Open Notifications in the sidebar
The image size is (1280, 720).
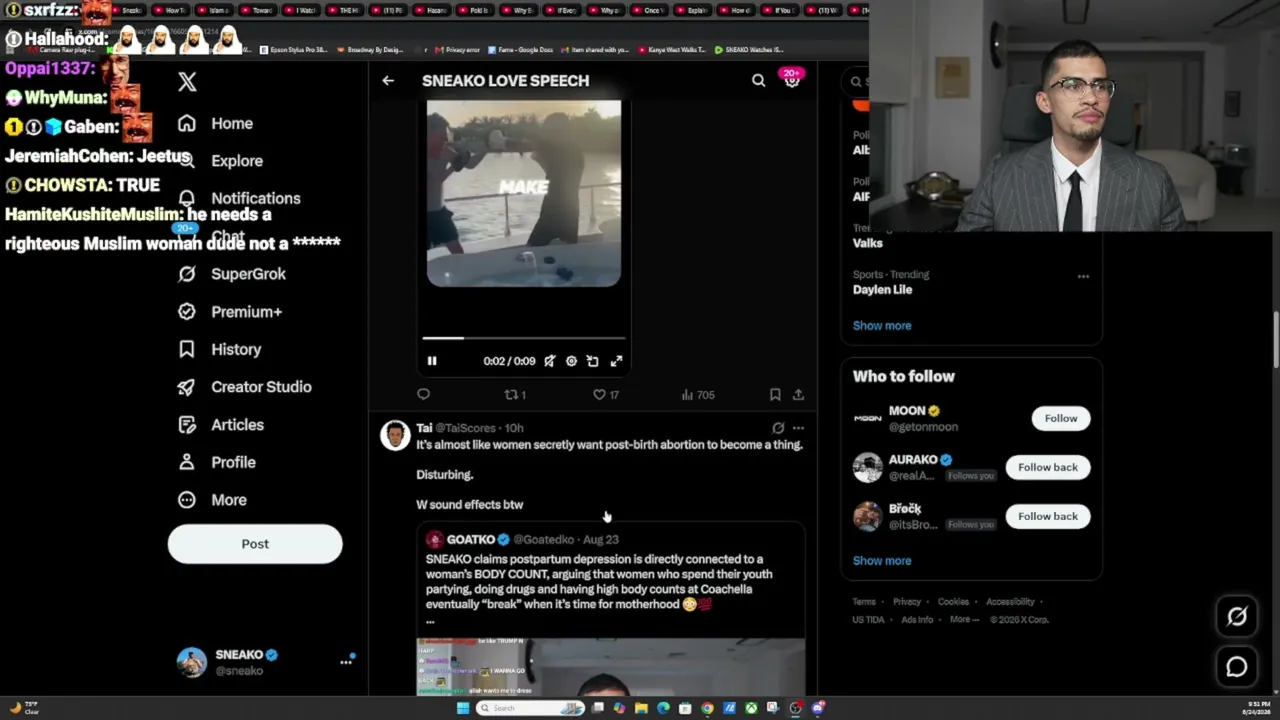(238, 198)
